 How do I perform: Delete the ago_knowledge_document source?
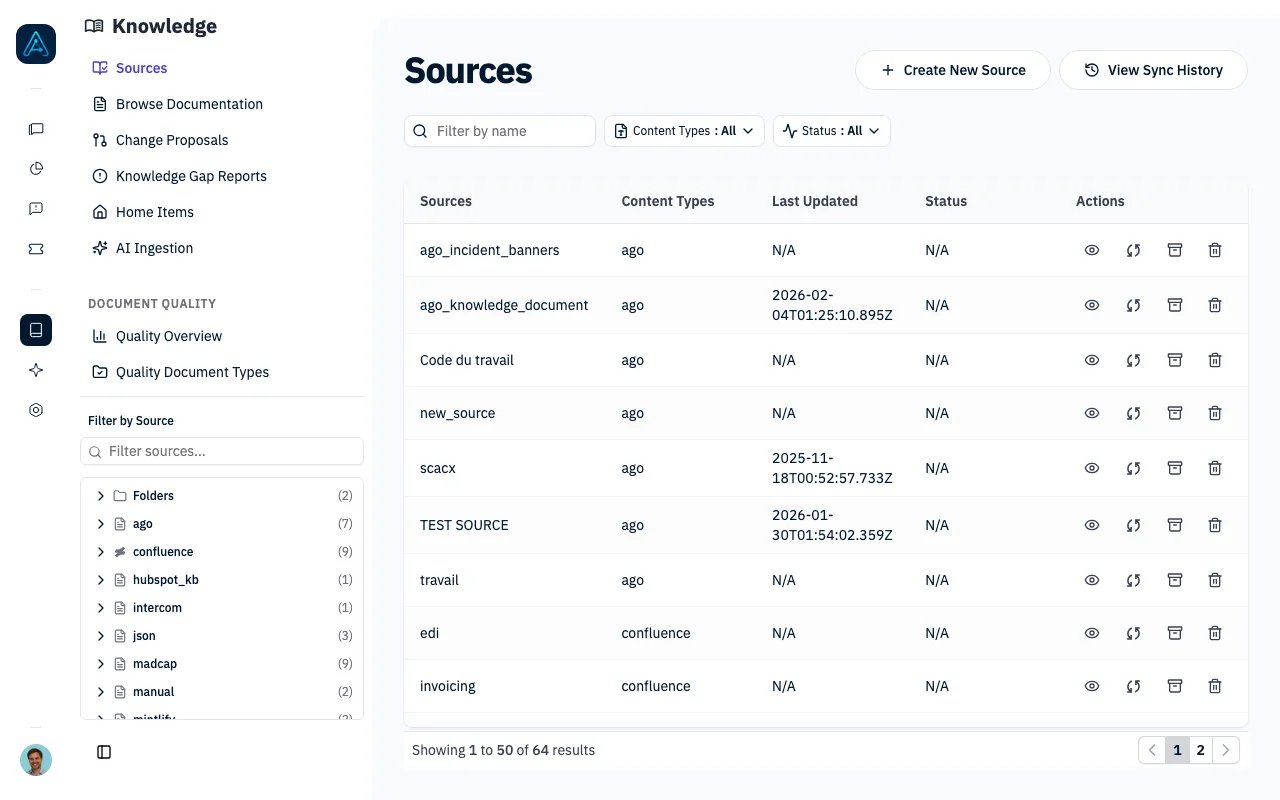(x=1215, y=305)
